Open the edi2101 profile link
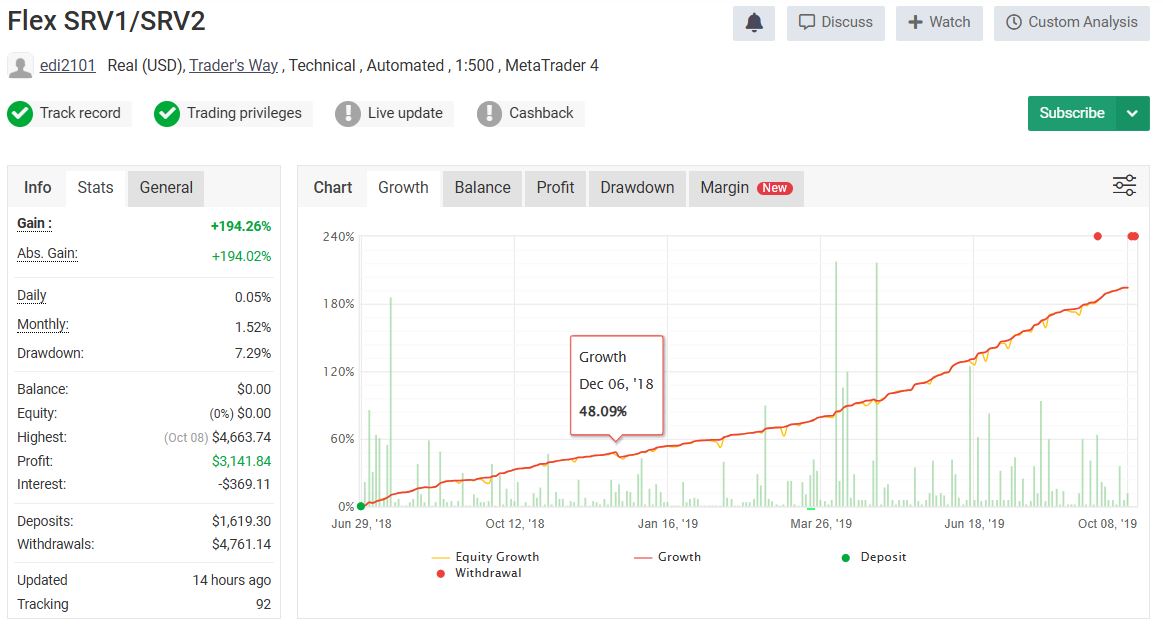 (x=68, y=66)
